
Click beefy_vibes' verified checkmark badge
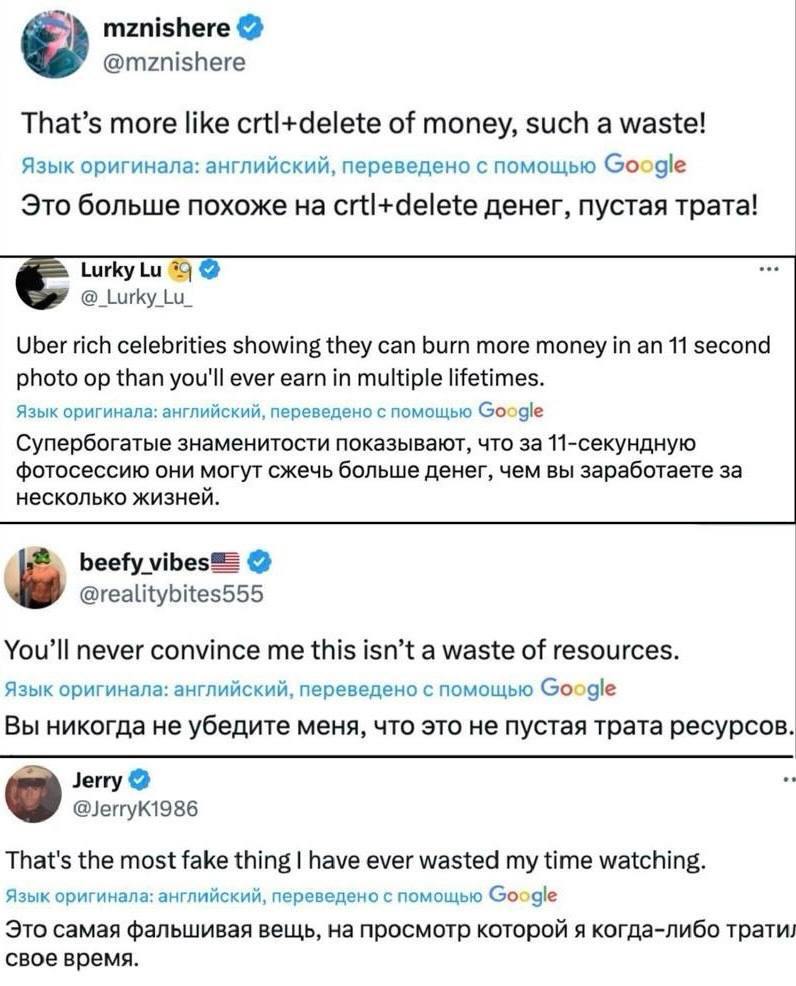(256, 561)
